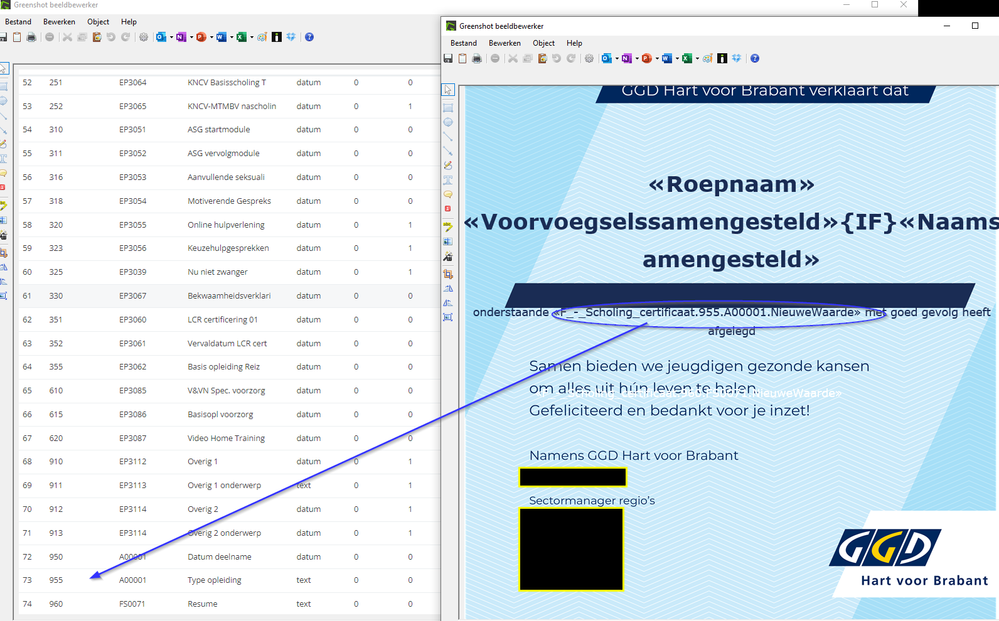The image size is (999, 621).
Task: Upload to Dropbox from back window toolbar
Action: (291, 37)
